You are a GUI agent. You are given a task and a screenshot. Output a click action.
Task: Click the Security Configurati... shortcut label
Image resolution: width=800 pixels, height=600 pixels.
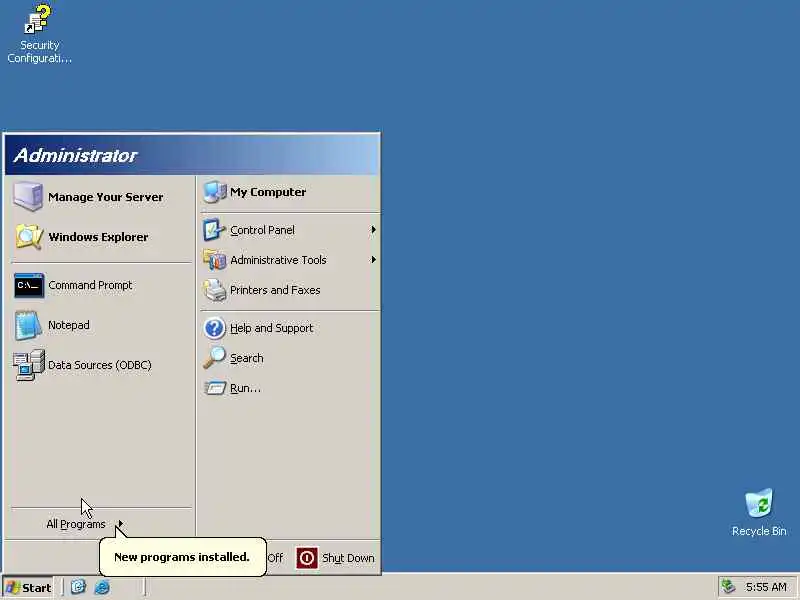39,52
